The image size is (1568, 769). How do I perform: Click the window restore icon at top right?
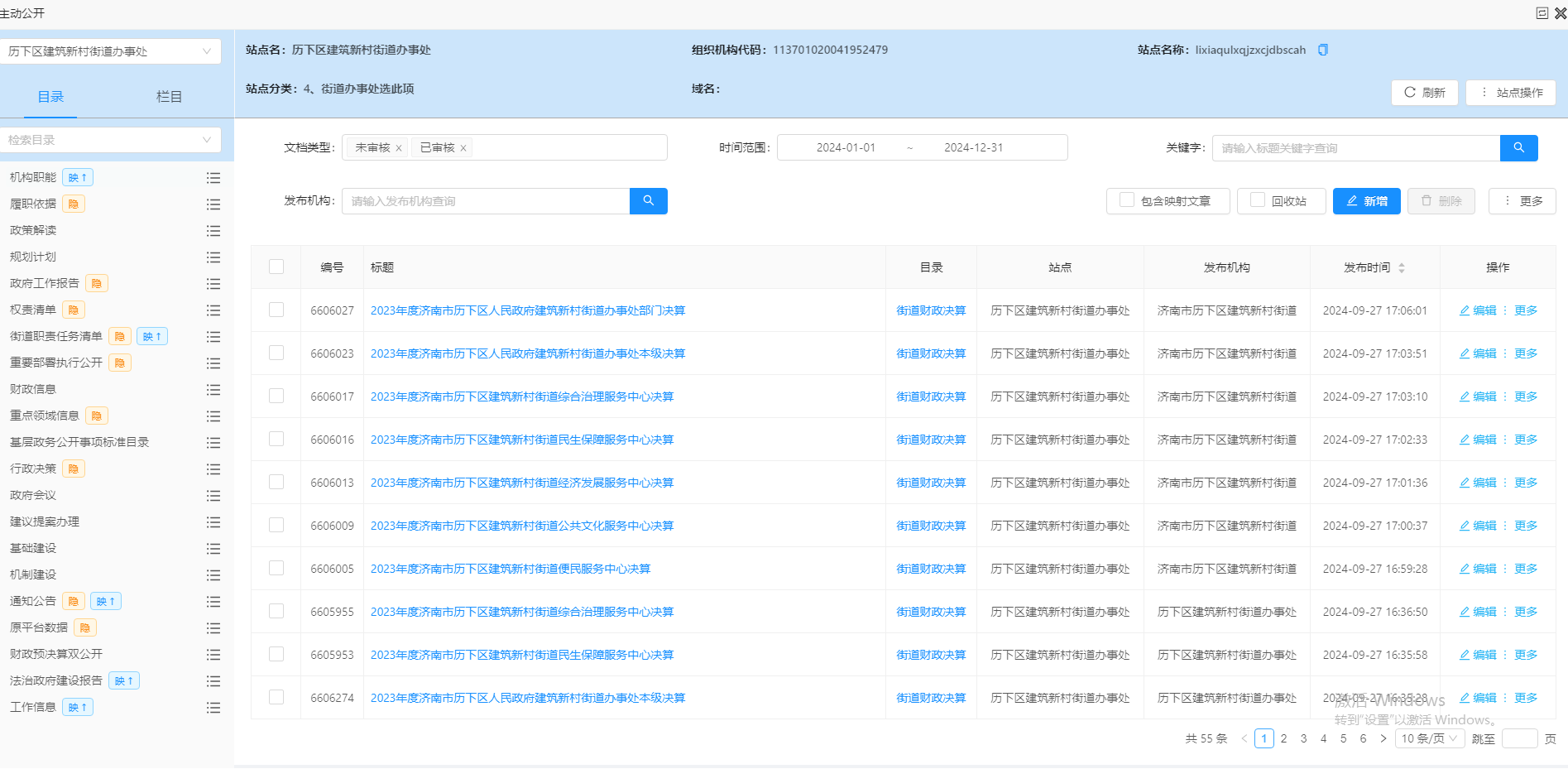[1542, 13]
